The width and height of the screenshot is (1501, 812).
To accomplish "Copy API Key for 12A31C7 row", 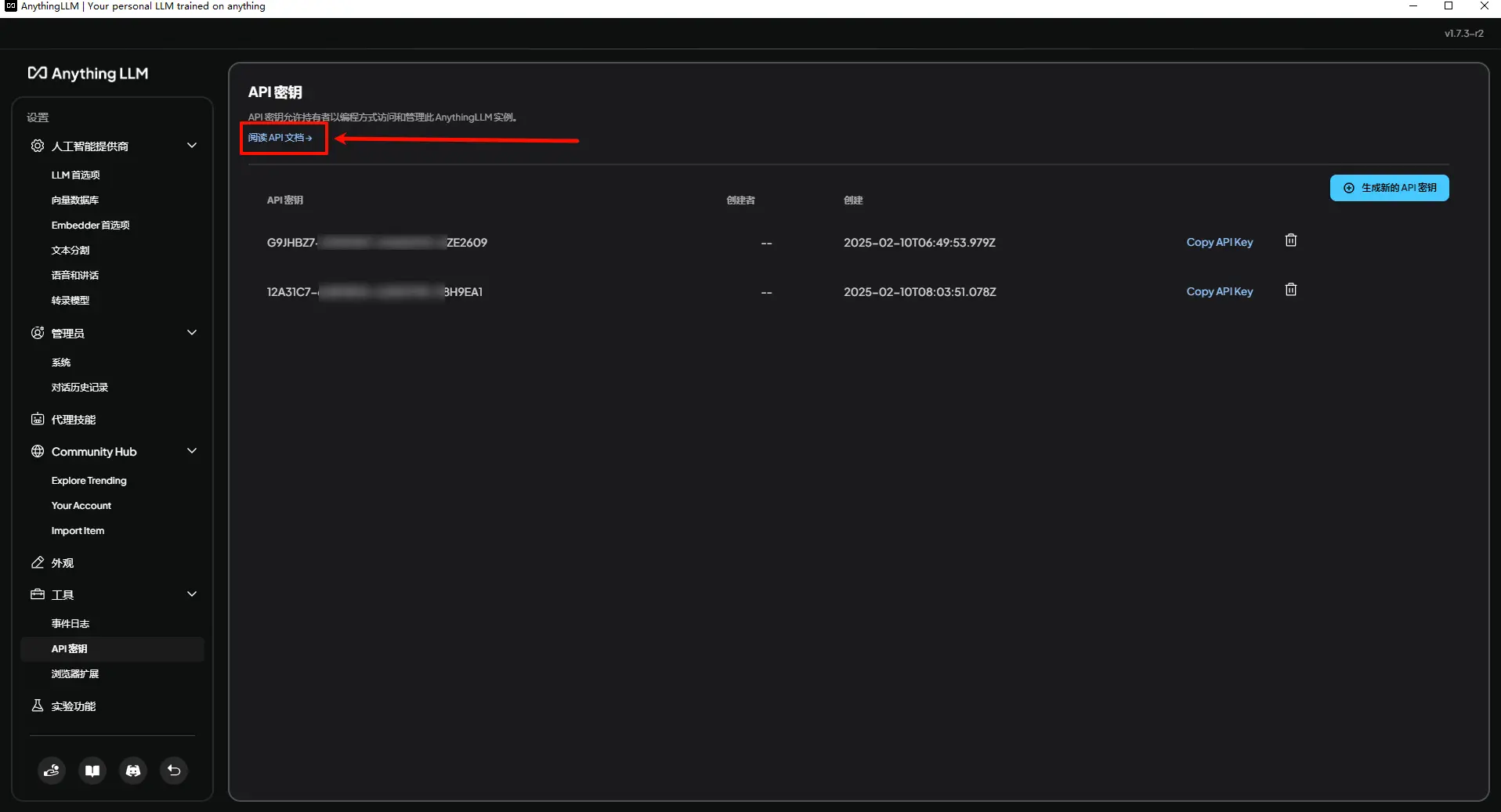I will click(1219, 291).
